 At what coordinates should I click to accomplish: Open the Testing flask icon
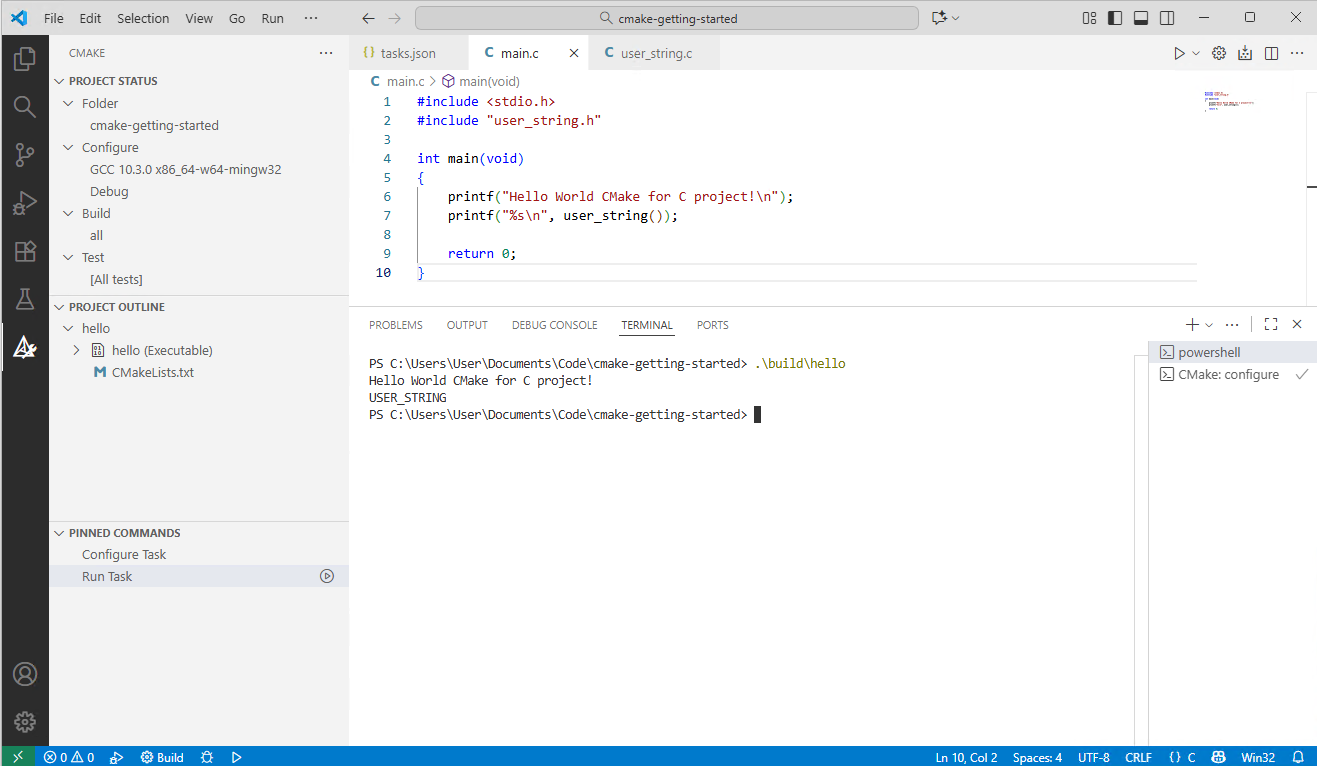point(24,299)
